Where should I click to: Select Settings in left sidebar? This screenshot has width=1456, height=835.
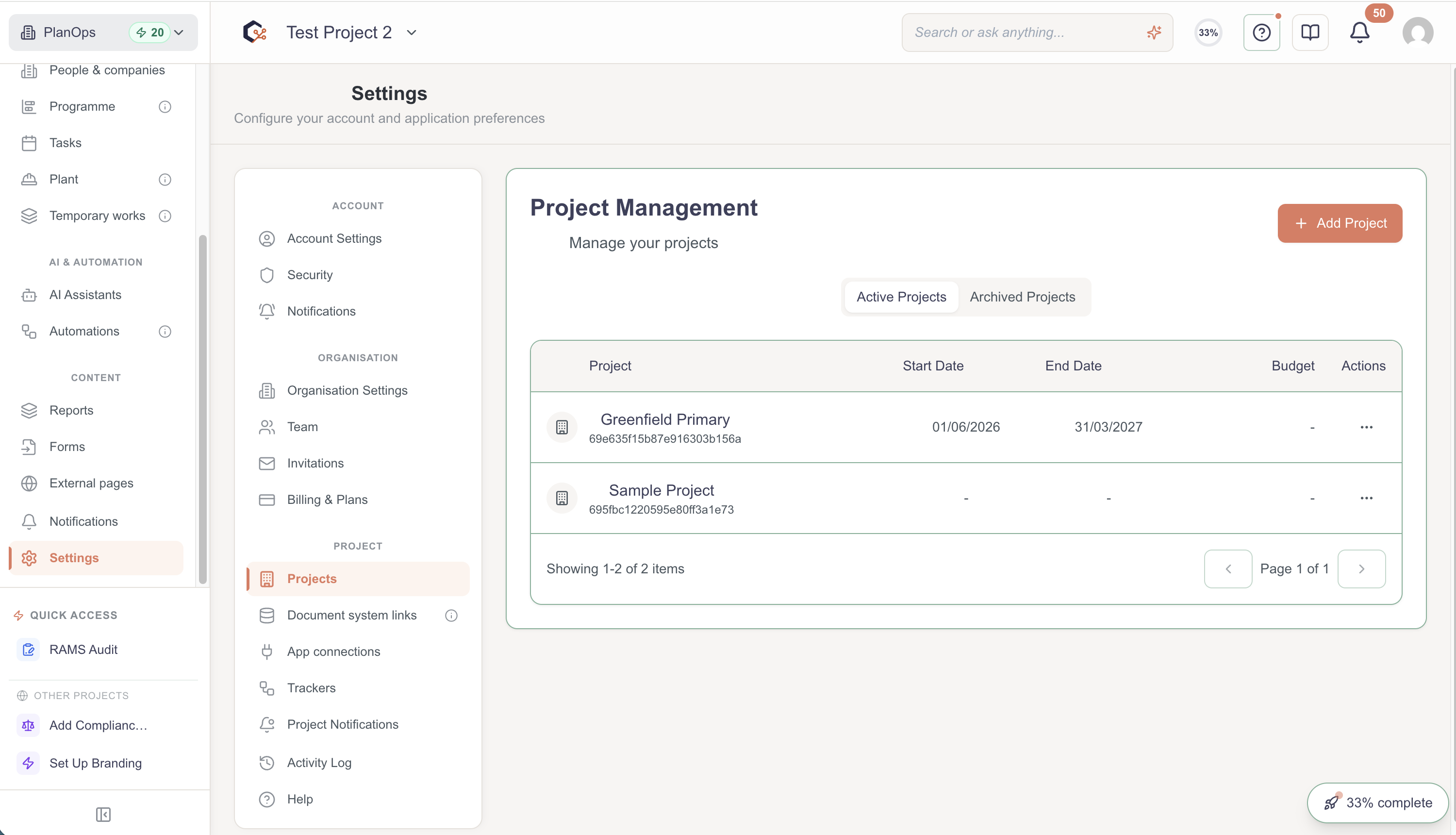click(x=96, y=558)
